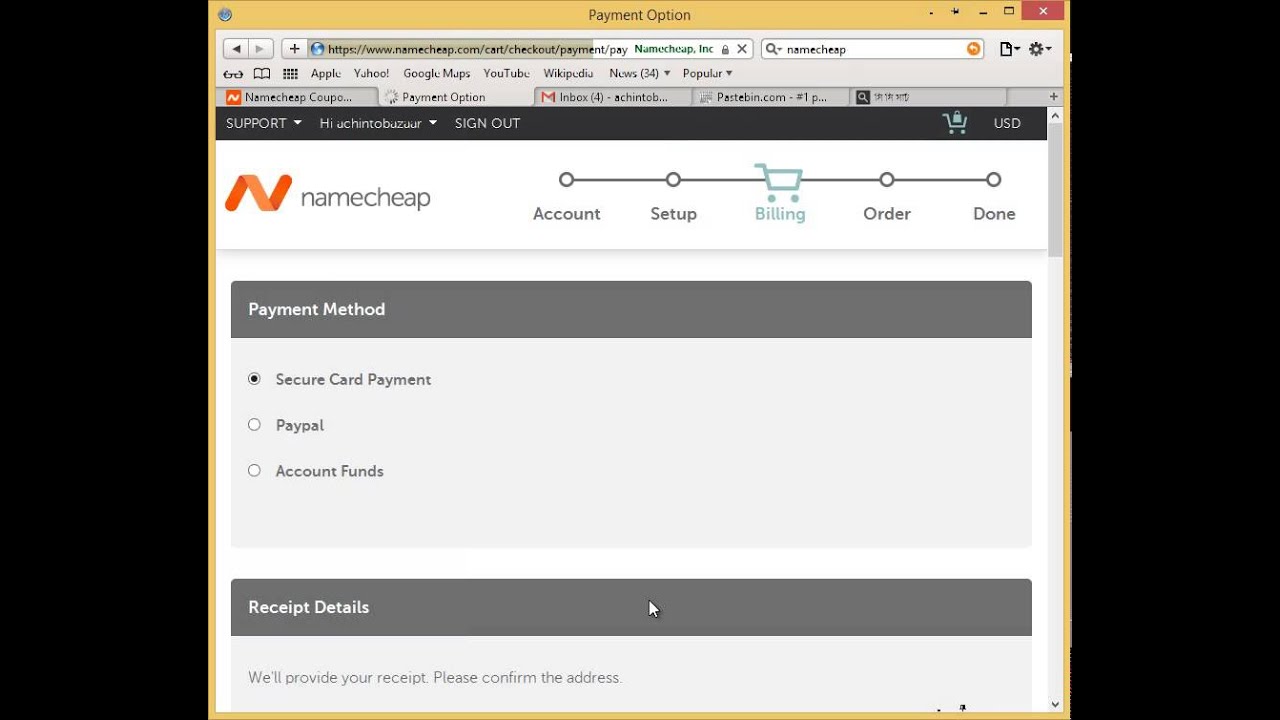Select Secure Card Payment radio button
Screen dimensions: 1280x720
[x=254, y=379]
